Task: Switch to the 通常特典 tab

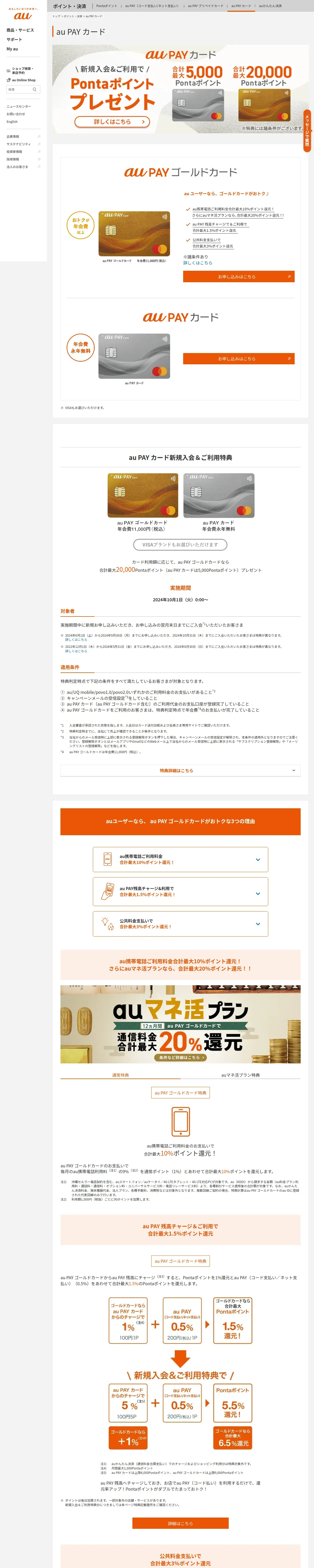Action: click(x=120, y=1074)
